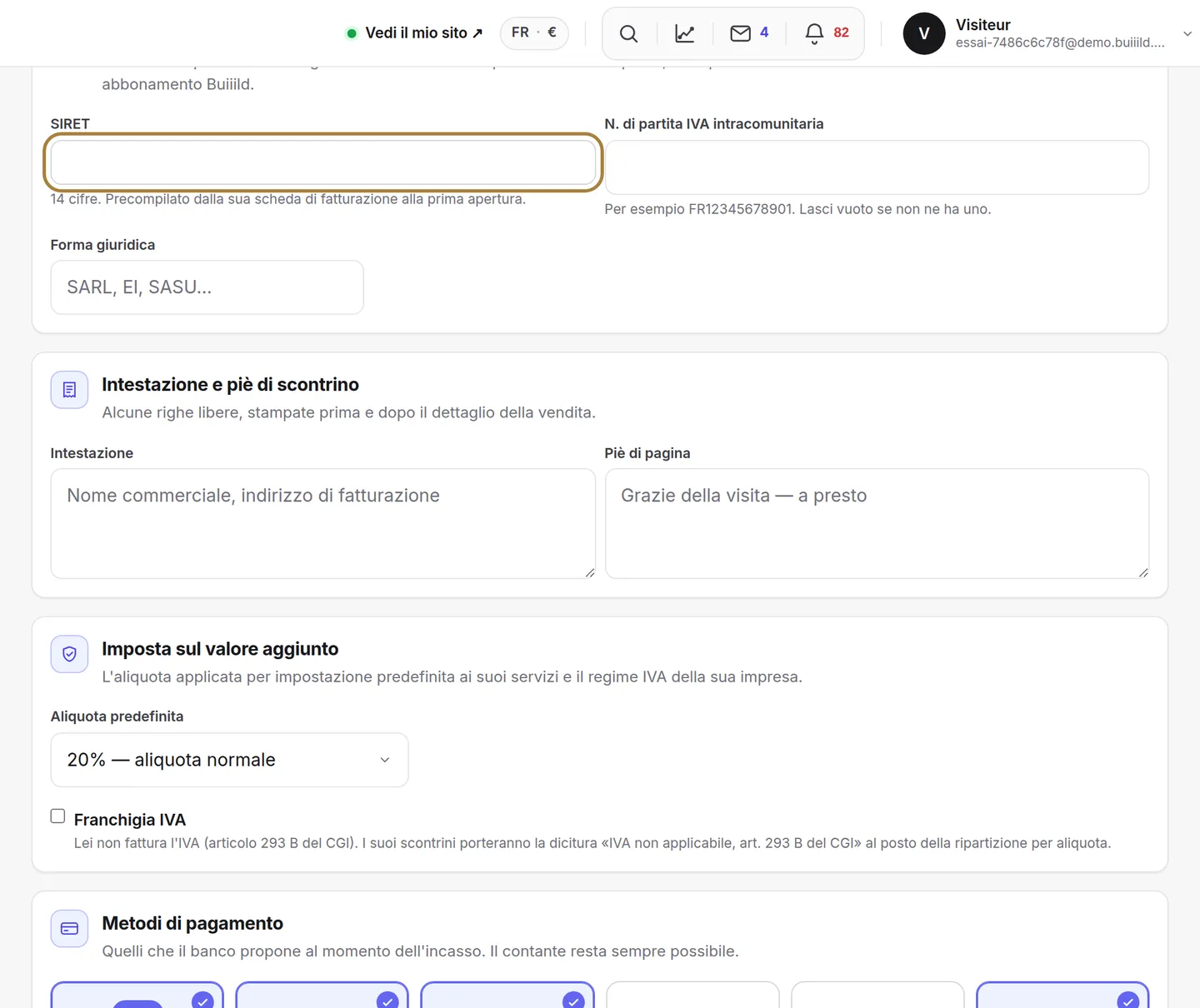The width and height of the screenshot is (1200, 1008).
Task: Focus the Forma giuridica input field
Action: tap(207, 287)
